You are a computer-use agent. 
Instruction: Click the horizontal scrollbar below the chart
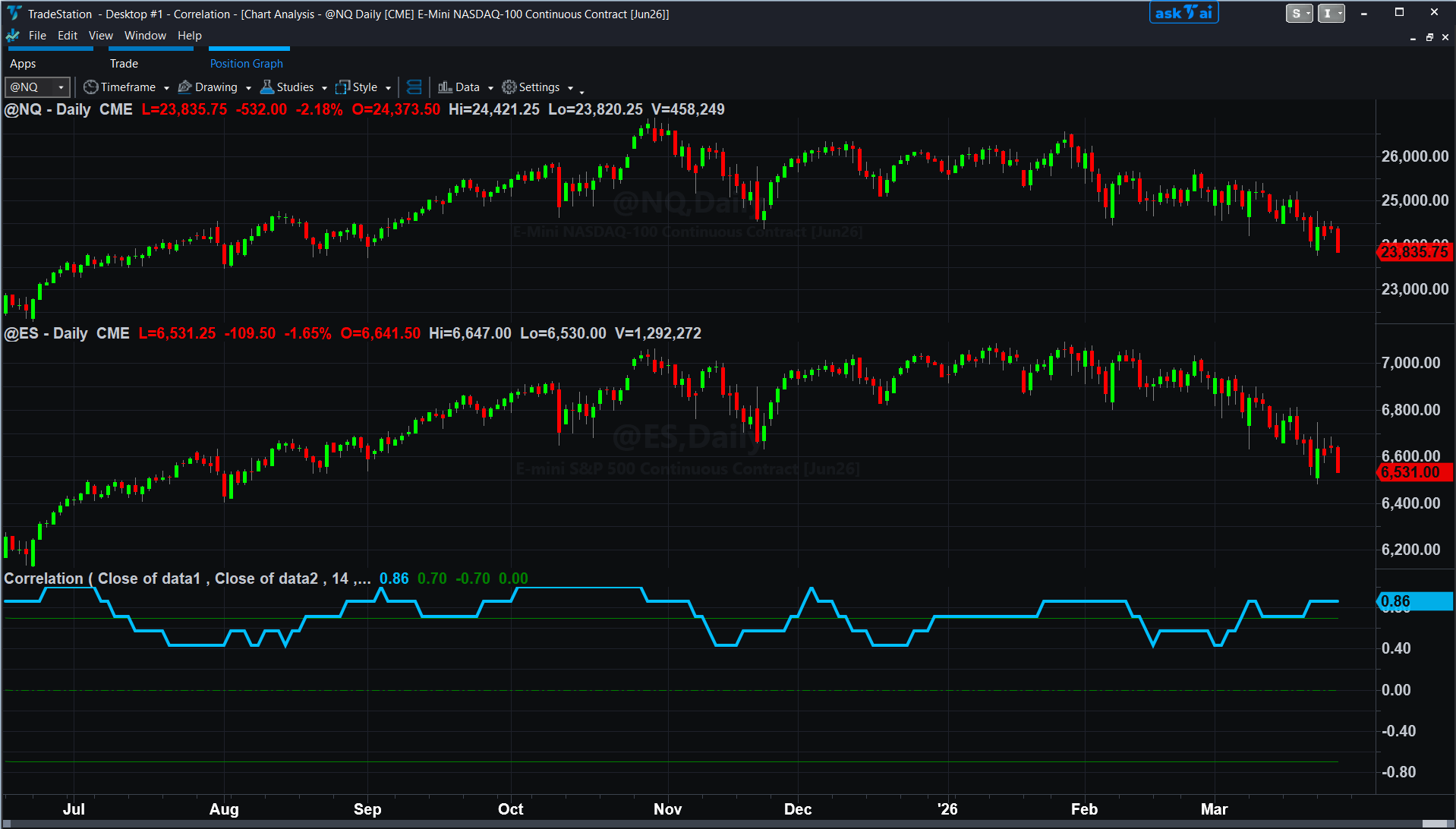(728, 824)
